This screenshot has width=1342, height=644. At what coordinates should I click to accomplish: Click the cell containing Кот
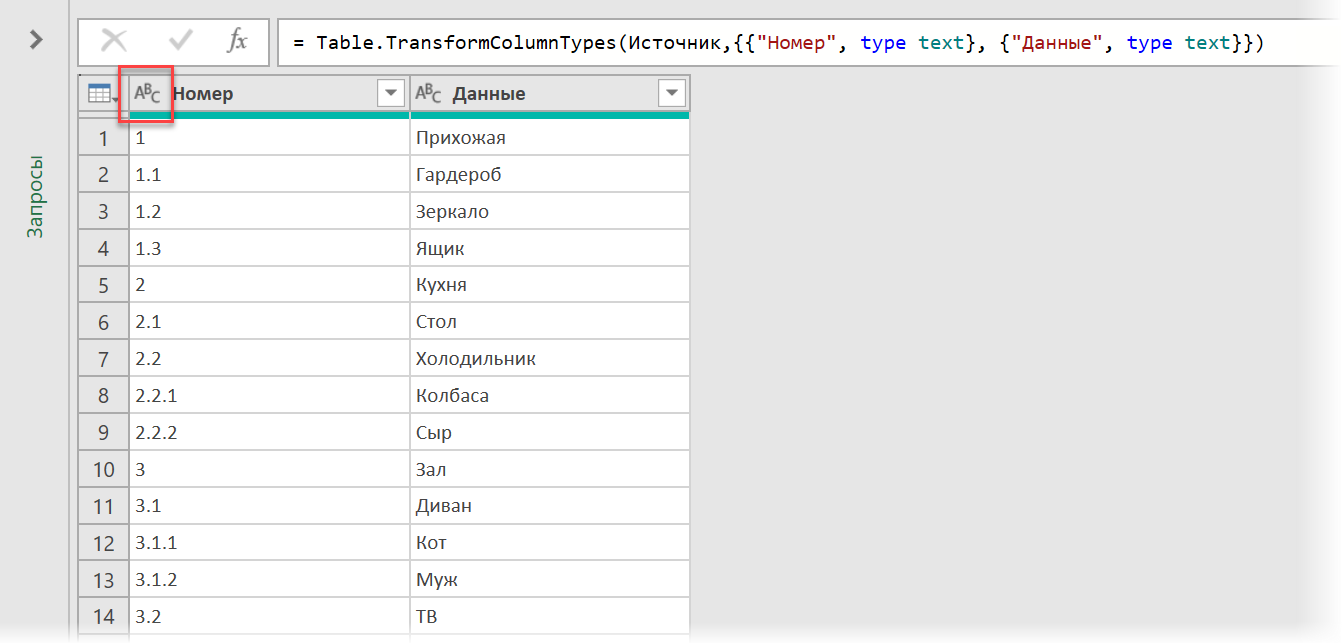(550, 543)
